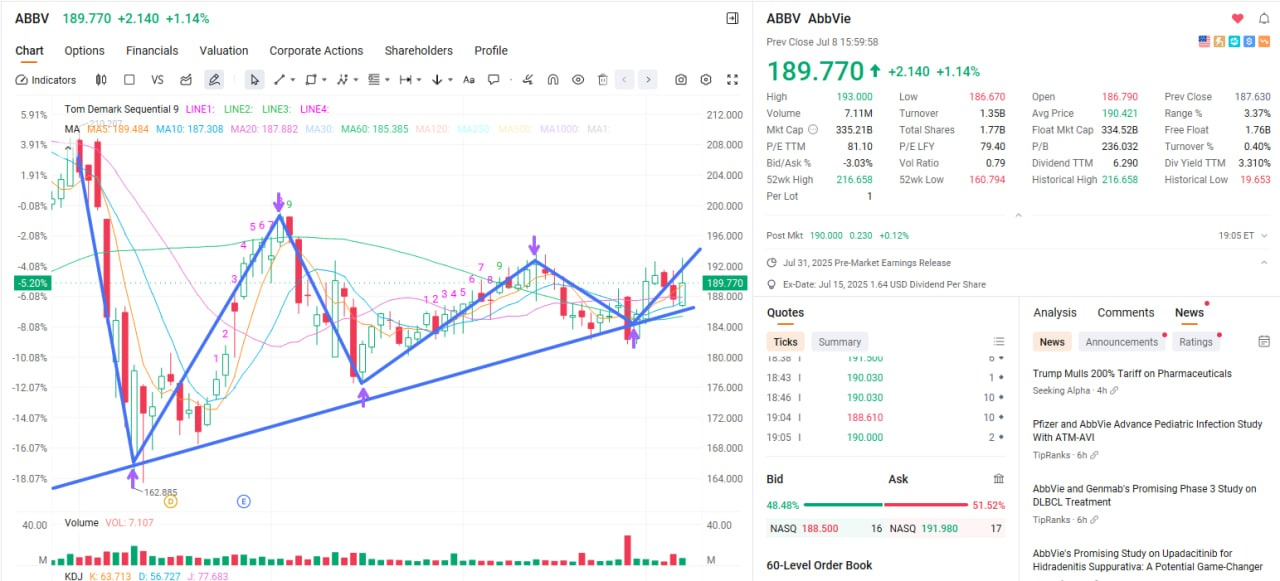Screen dimensions: 1280x581
Task: Open the Financials tab
Action: pyautogui.click(x=152, y=51)
